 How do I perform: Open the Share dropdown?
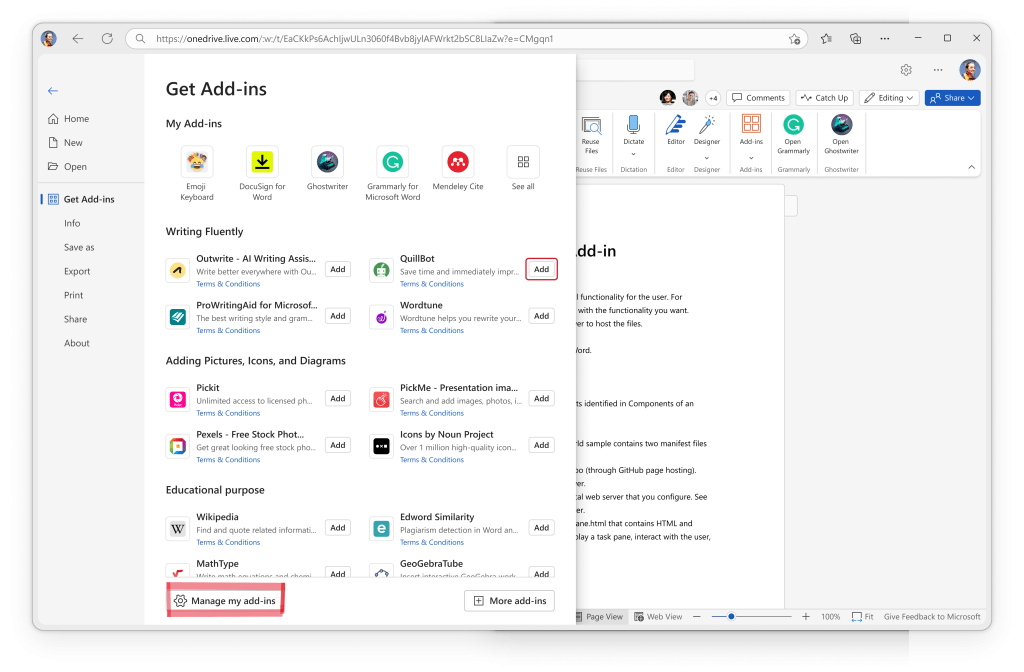[953, 98]
